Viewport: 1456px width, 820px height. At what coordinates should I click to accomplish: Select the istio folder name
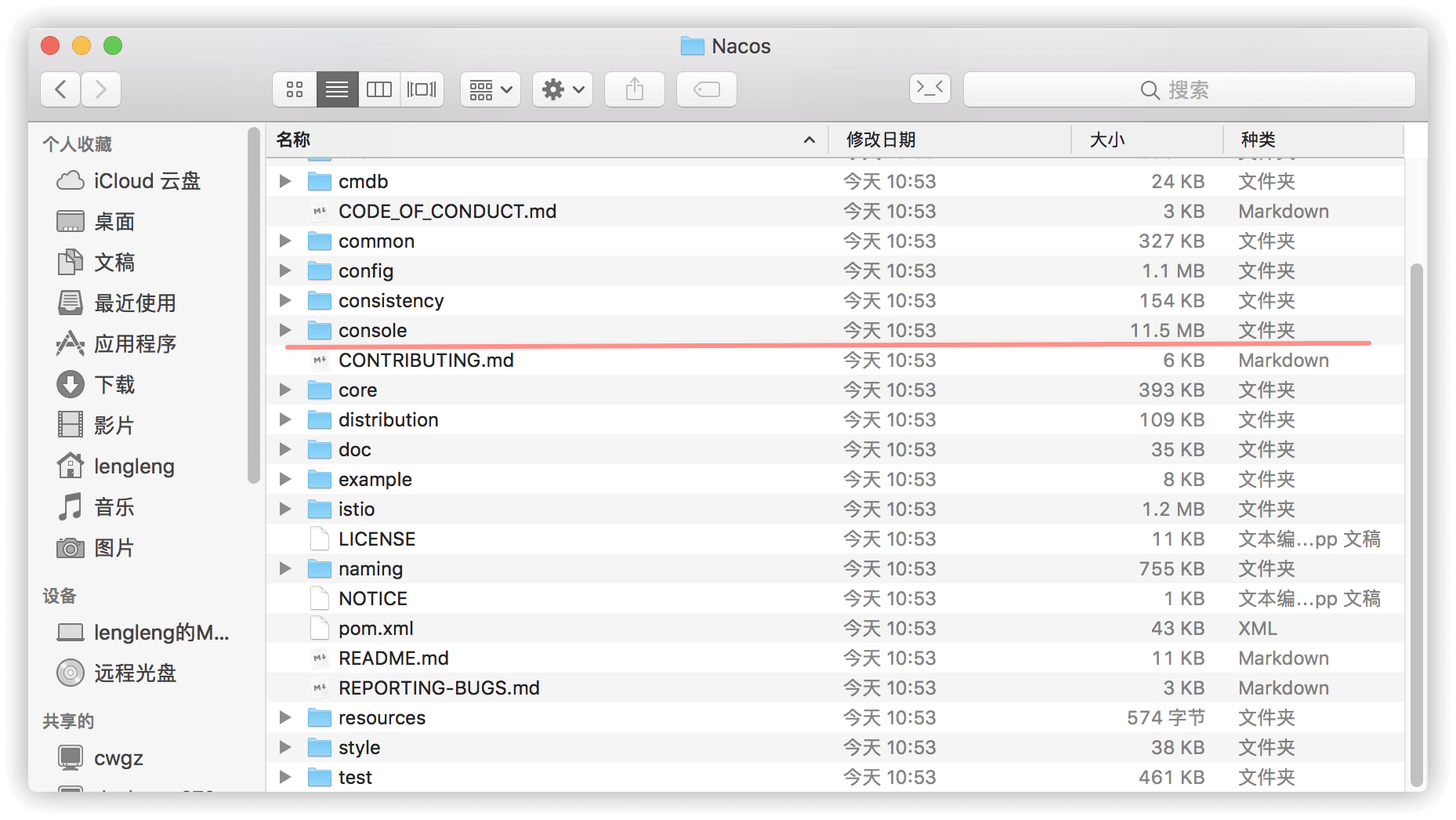point(357,509)
